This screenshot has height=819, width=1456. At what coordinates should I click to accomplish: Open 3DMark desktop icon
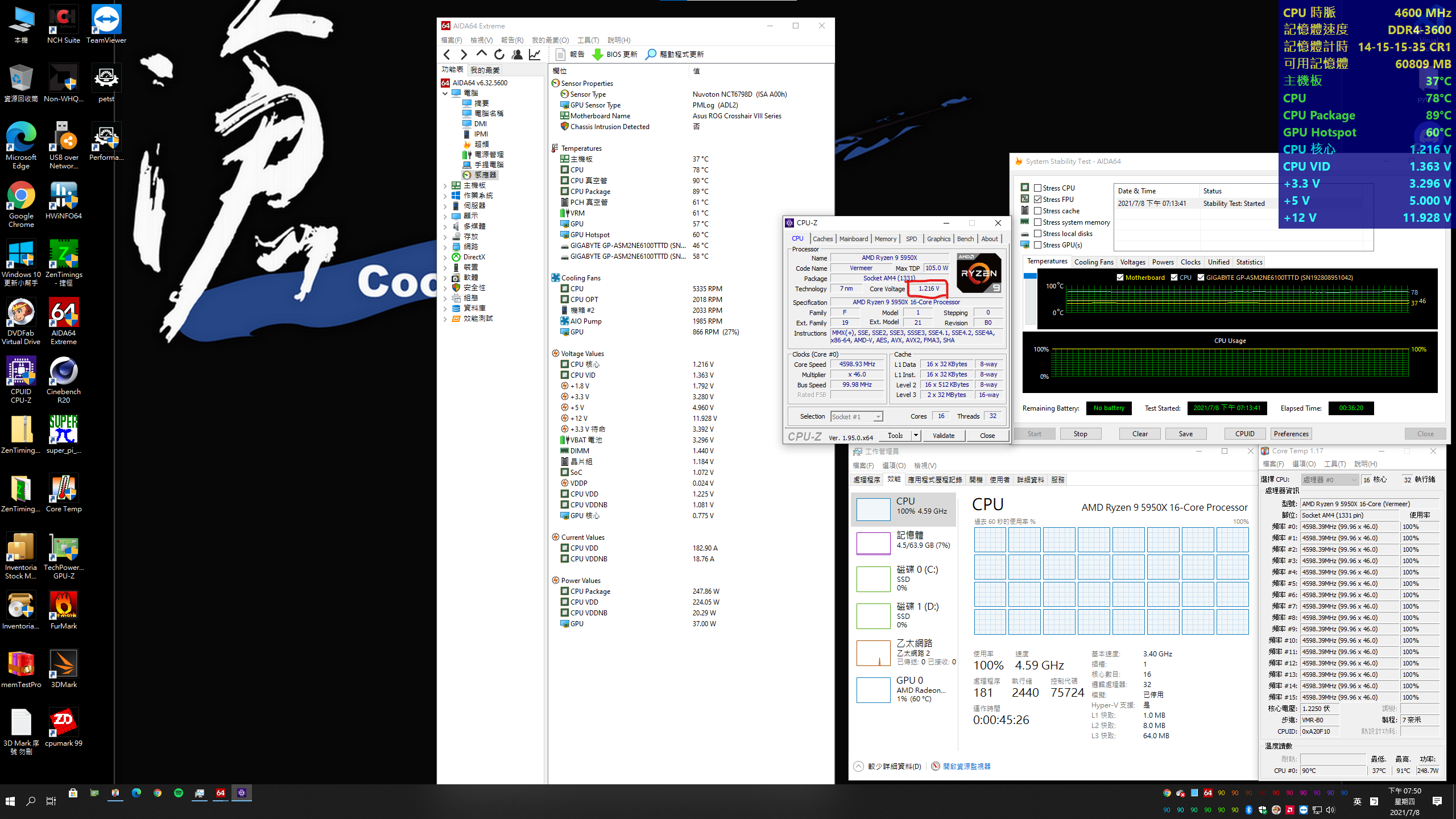[x=64, y=669]
